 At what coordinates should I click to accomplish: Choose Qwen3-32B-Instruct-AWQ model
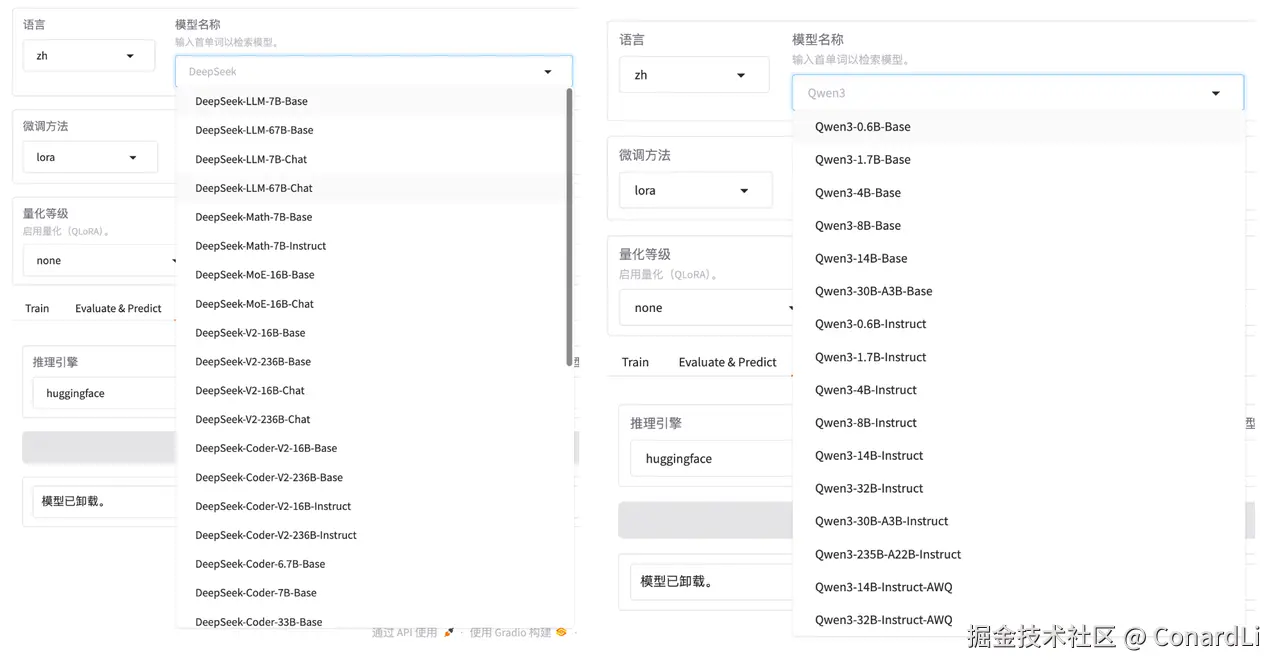(x=1018, y=620)
